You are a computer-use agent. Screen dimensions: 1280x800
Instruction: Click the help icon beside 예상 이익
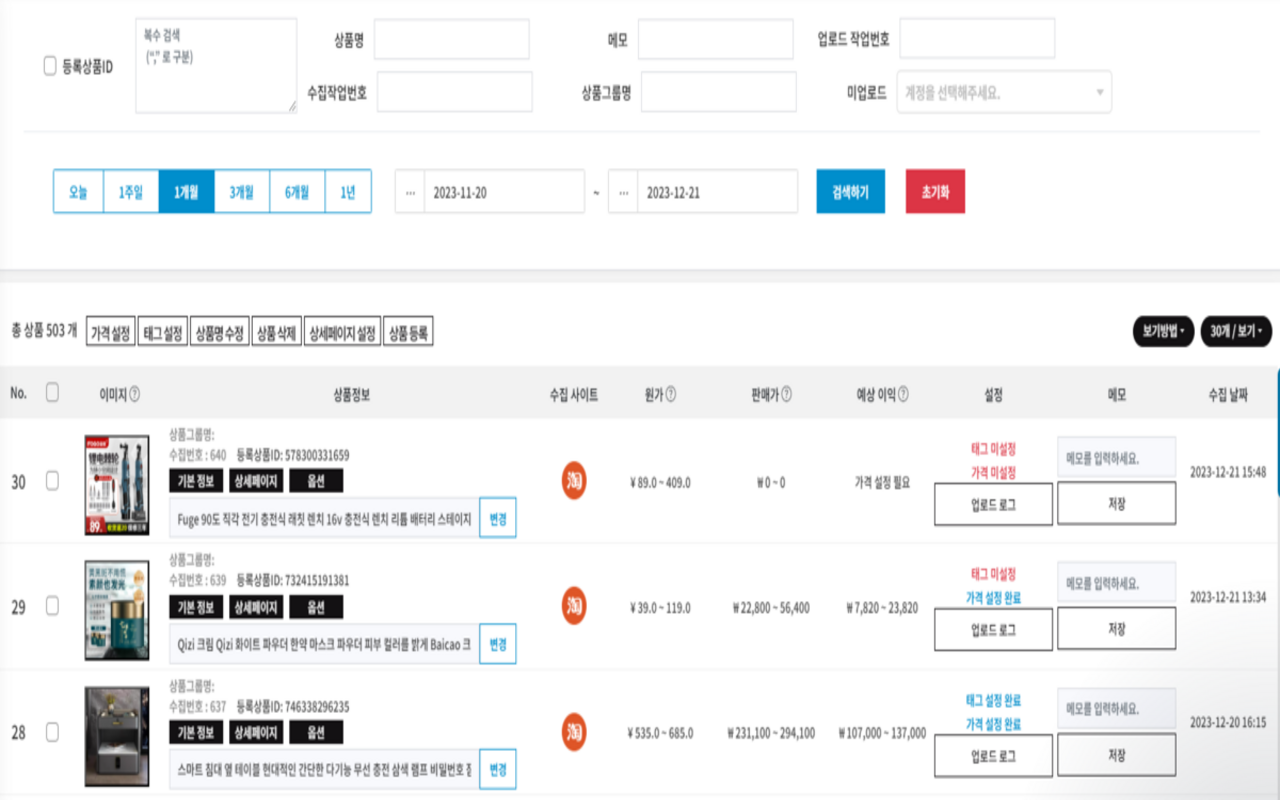click(904, 393)
